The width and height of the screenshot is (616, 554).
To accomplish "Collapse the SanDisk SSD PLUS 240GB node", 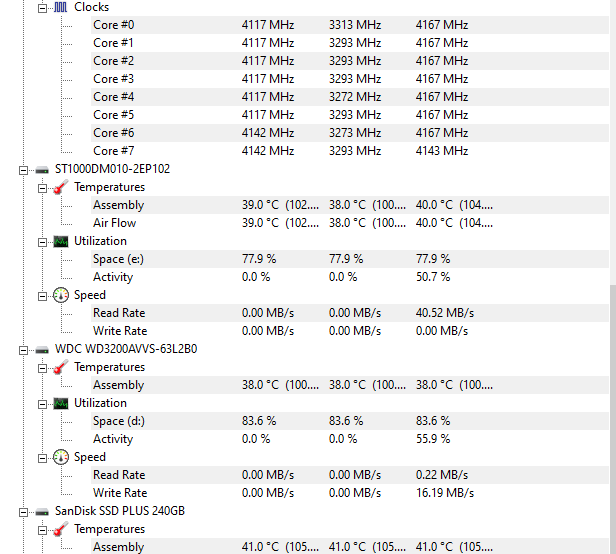I will pyautogui.click(x=24, y=512).
